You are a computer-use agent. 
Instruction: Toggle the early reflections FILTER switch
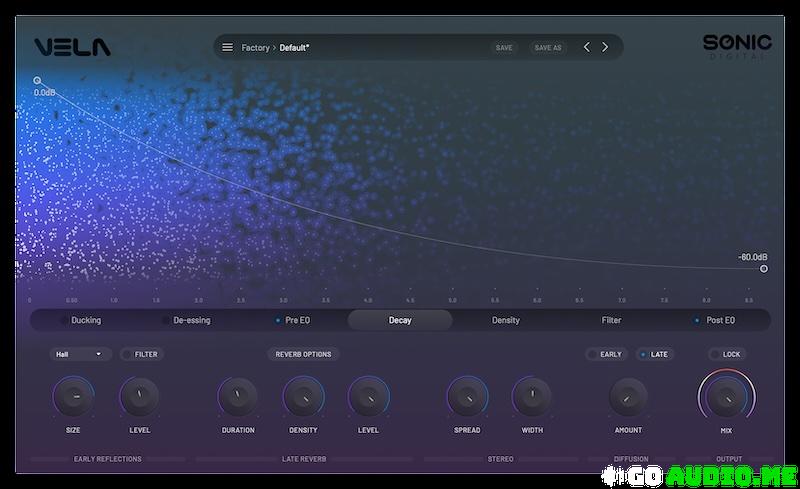coord(142,354)
